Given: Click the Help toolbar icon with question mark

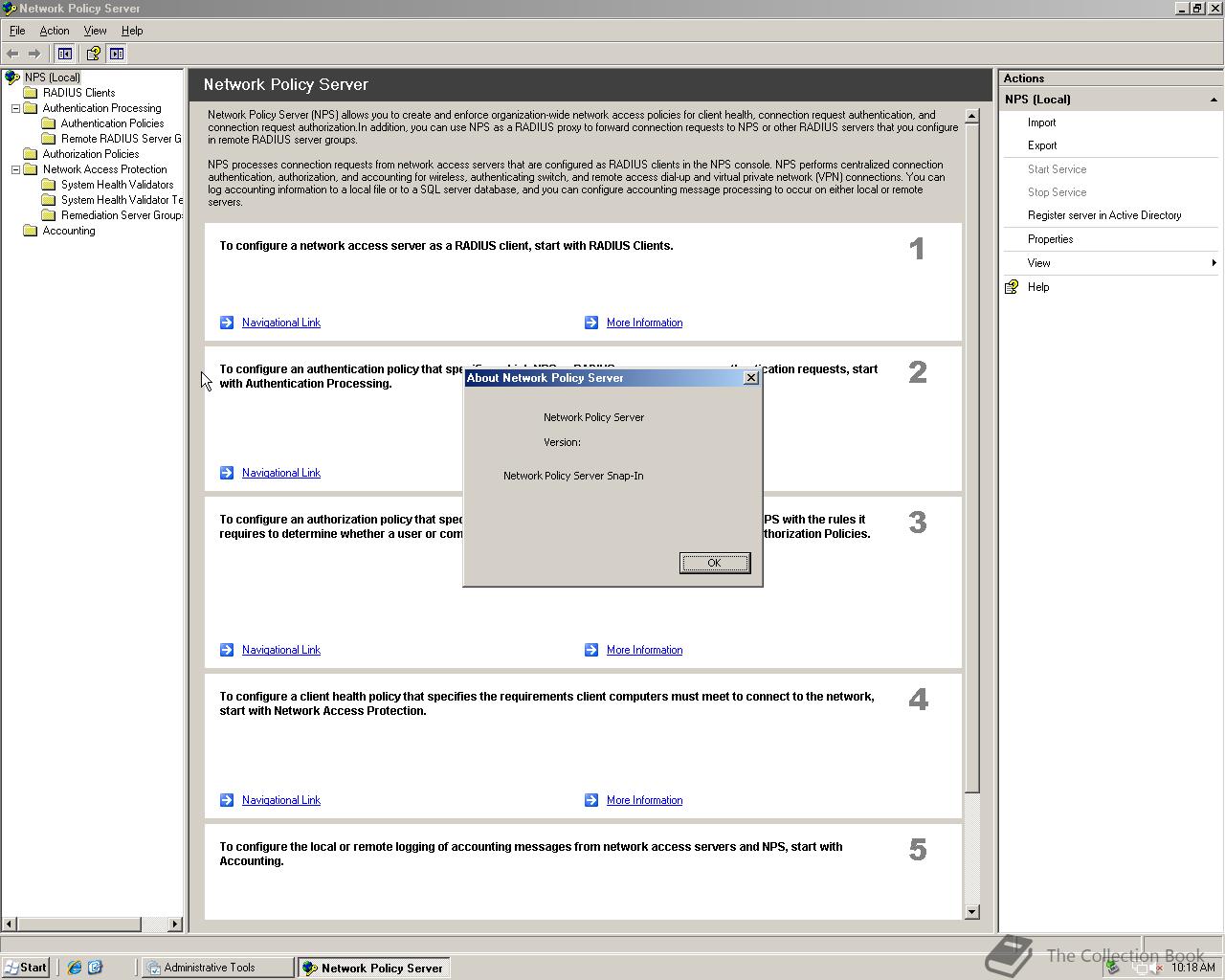Looking at the screenshot, I should point(93,54).
